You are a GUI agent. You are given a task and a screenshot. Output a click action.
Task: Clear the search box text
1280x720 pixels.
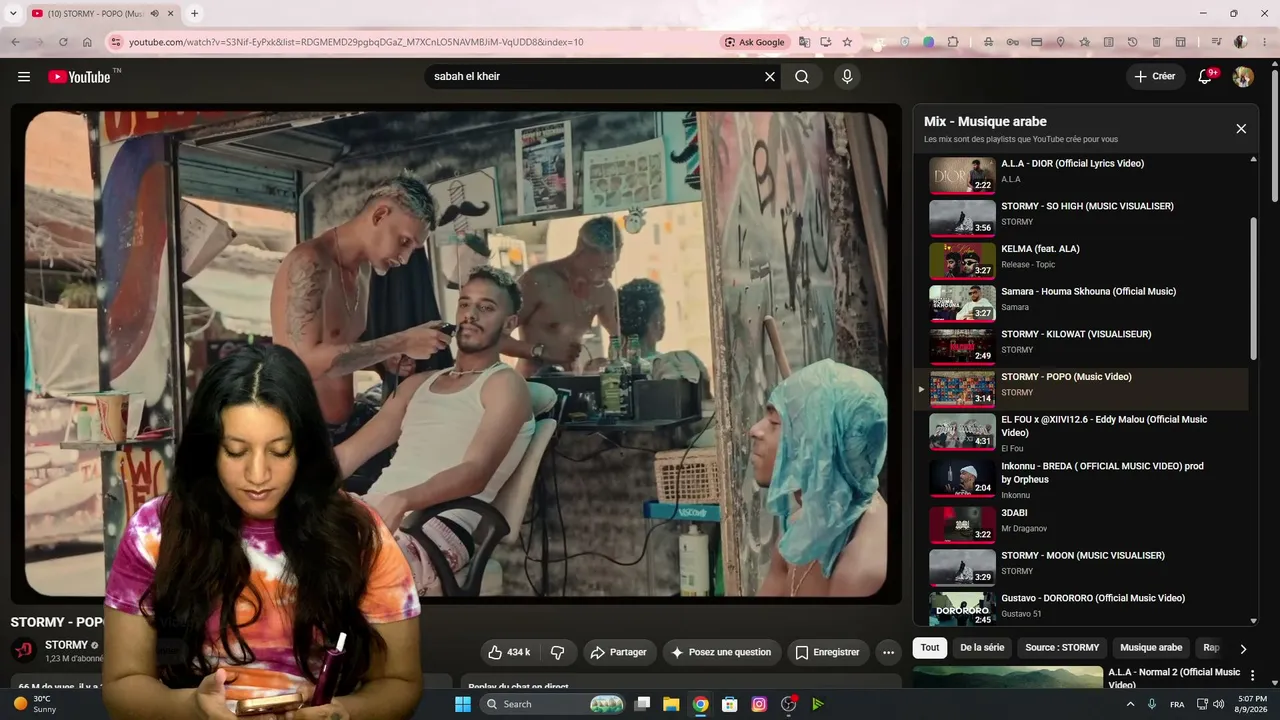coord(770,77)
